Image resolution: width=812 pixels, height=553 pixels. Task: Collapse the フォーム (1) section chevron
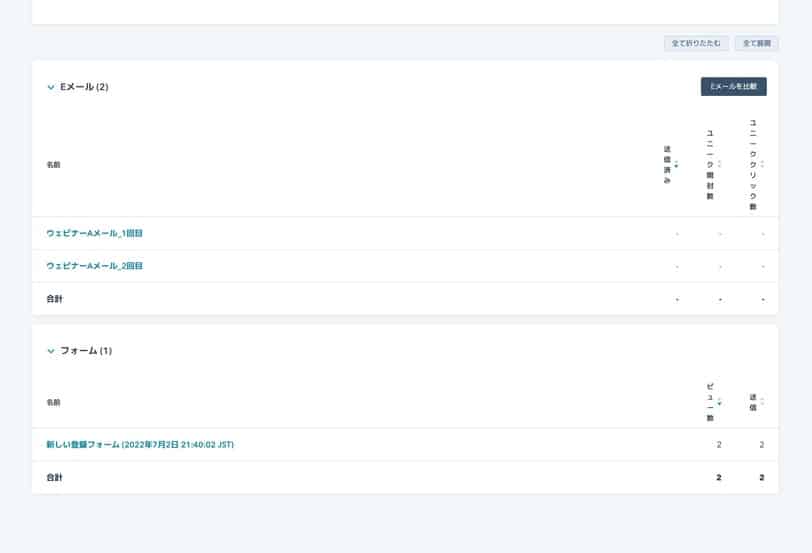[51, 351]
